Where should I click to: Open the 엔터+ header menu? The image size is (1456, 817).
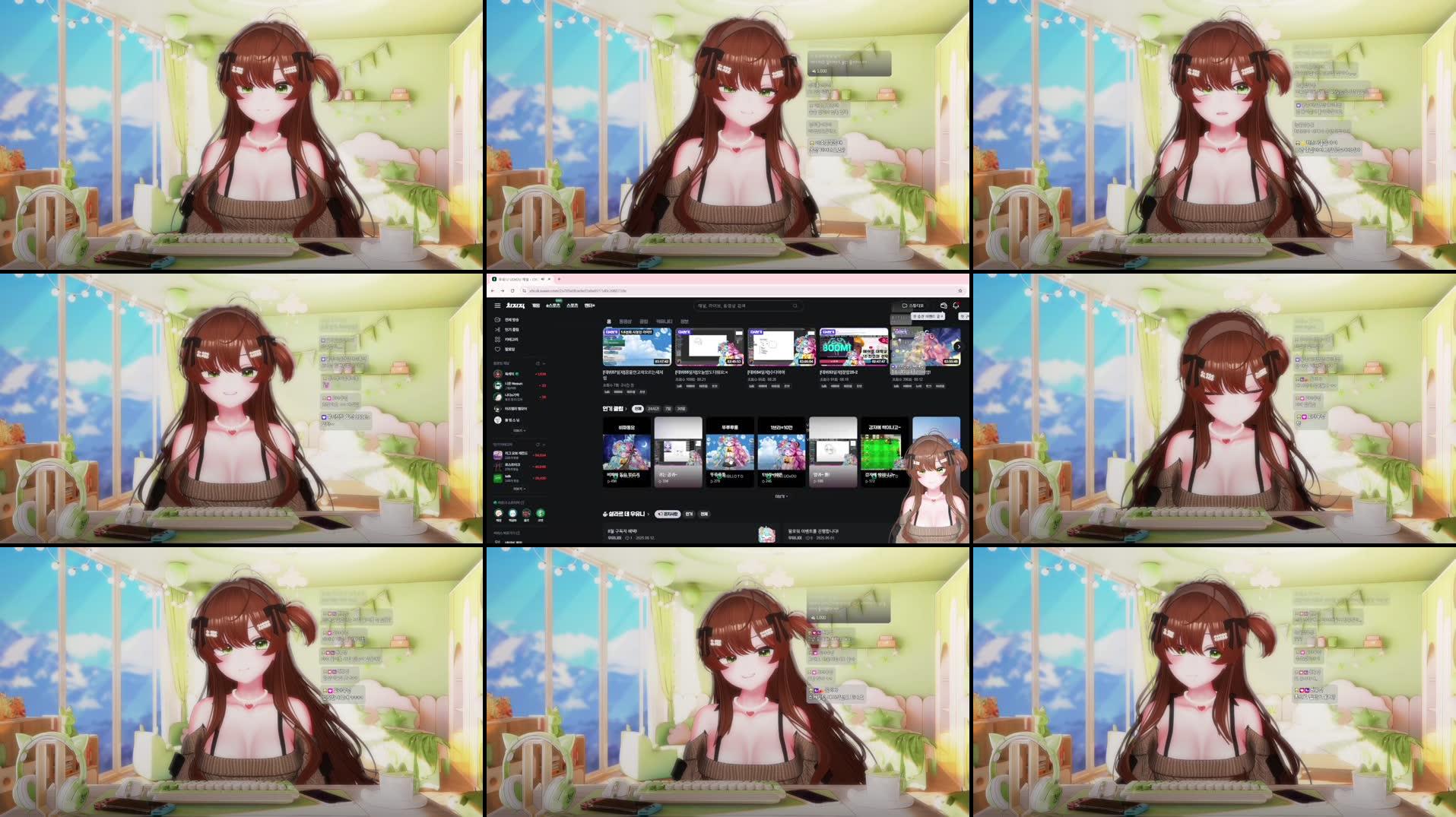(590, 306)
